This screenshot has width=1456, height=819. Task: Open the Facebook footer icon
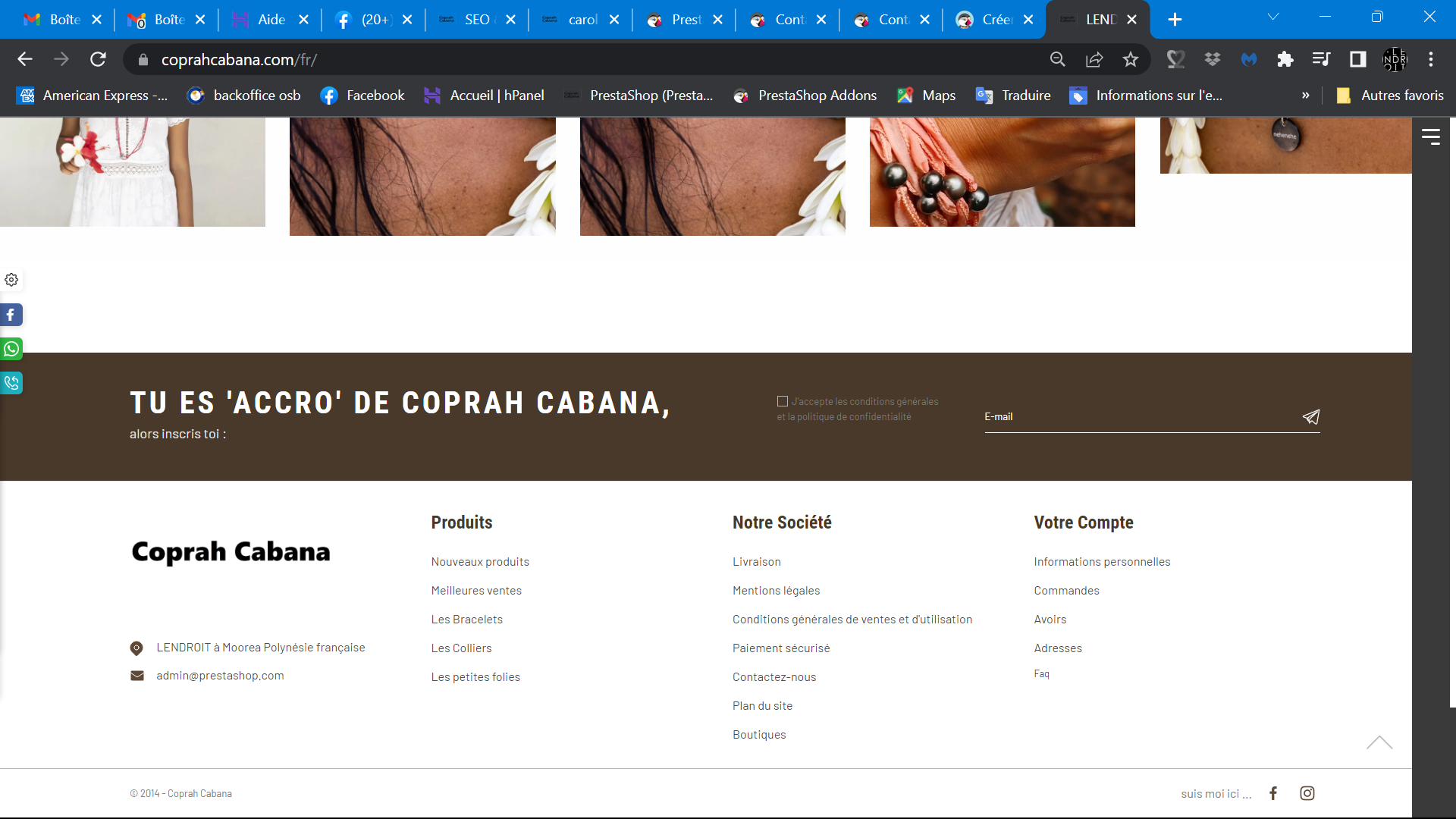pos(1273,793)
